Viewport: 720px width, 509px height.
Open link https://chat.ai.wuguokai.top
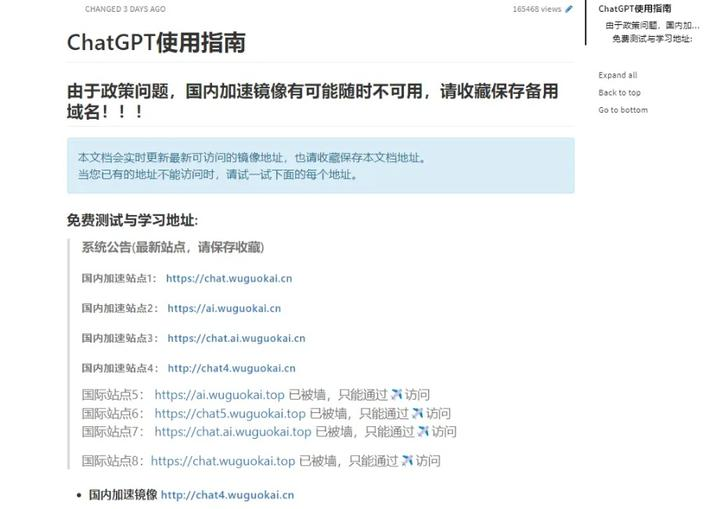tap(233, 432)
